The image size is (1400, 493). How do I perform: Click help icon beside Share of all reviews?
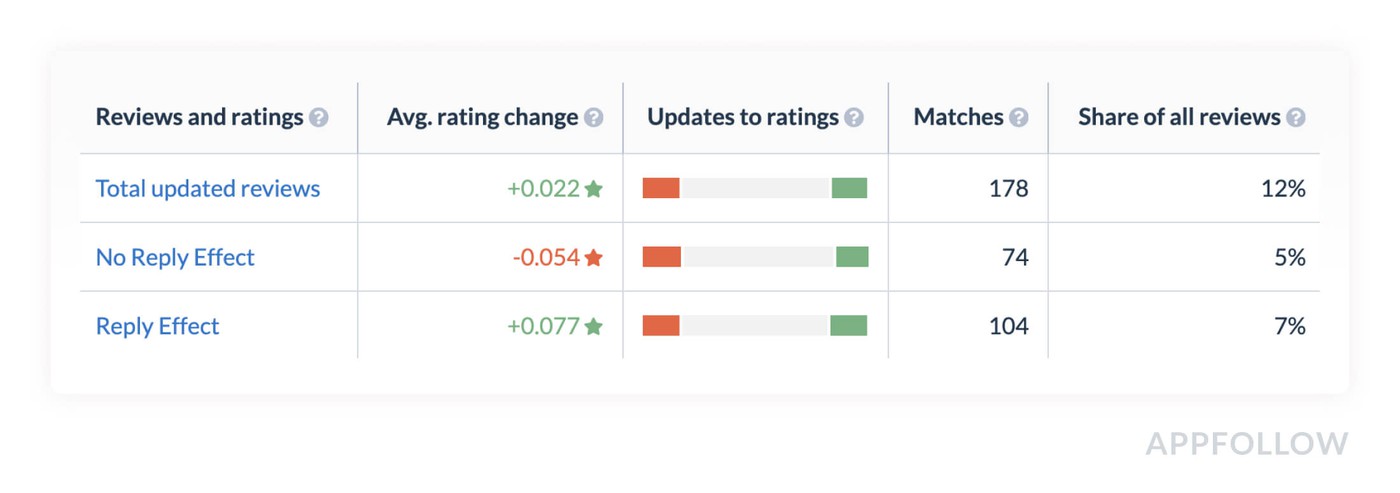(x=1295, y=118)
